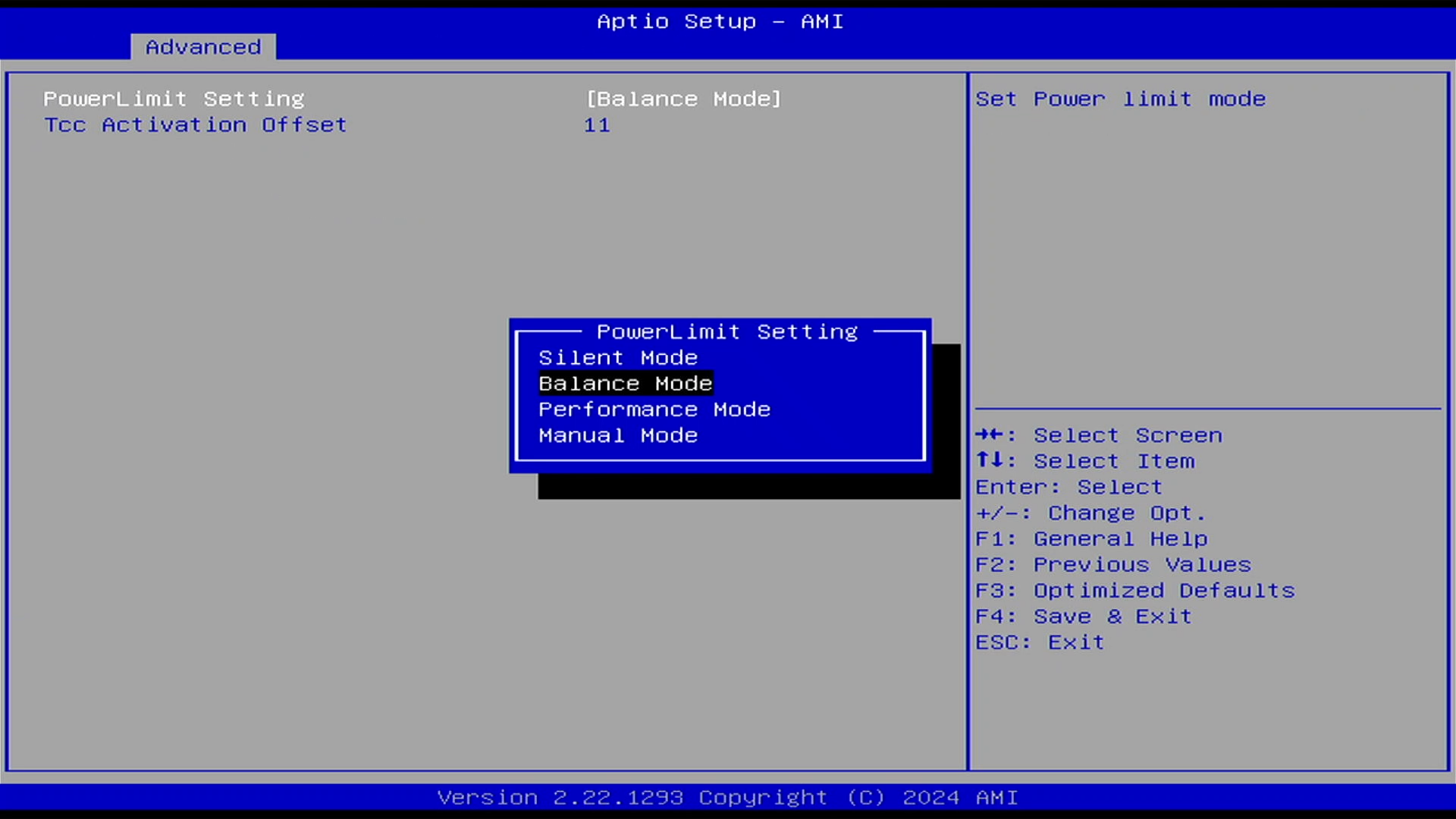Screen dimensions: 1456x819
Task: Choose Silent Mode in popup
Action: pyautogui.click(x=618, y=358)
